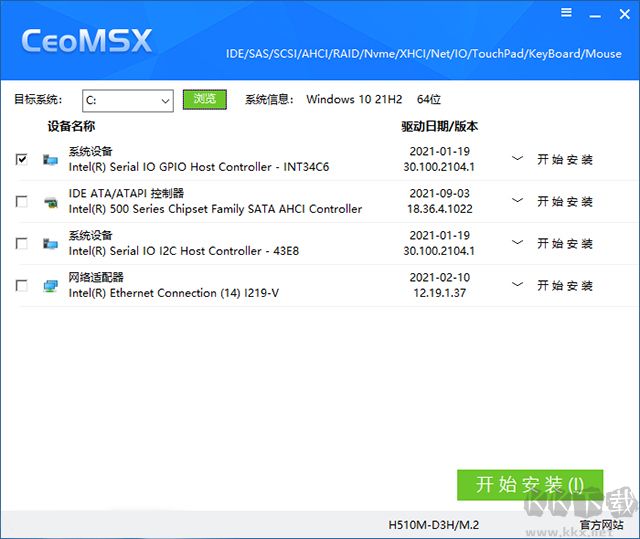Minimize the CeoMSX window
The width and height of the screenshot is (640, 539).
tap(595, 16)
